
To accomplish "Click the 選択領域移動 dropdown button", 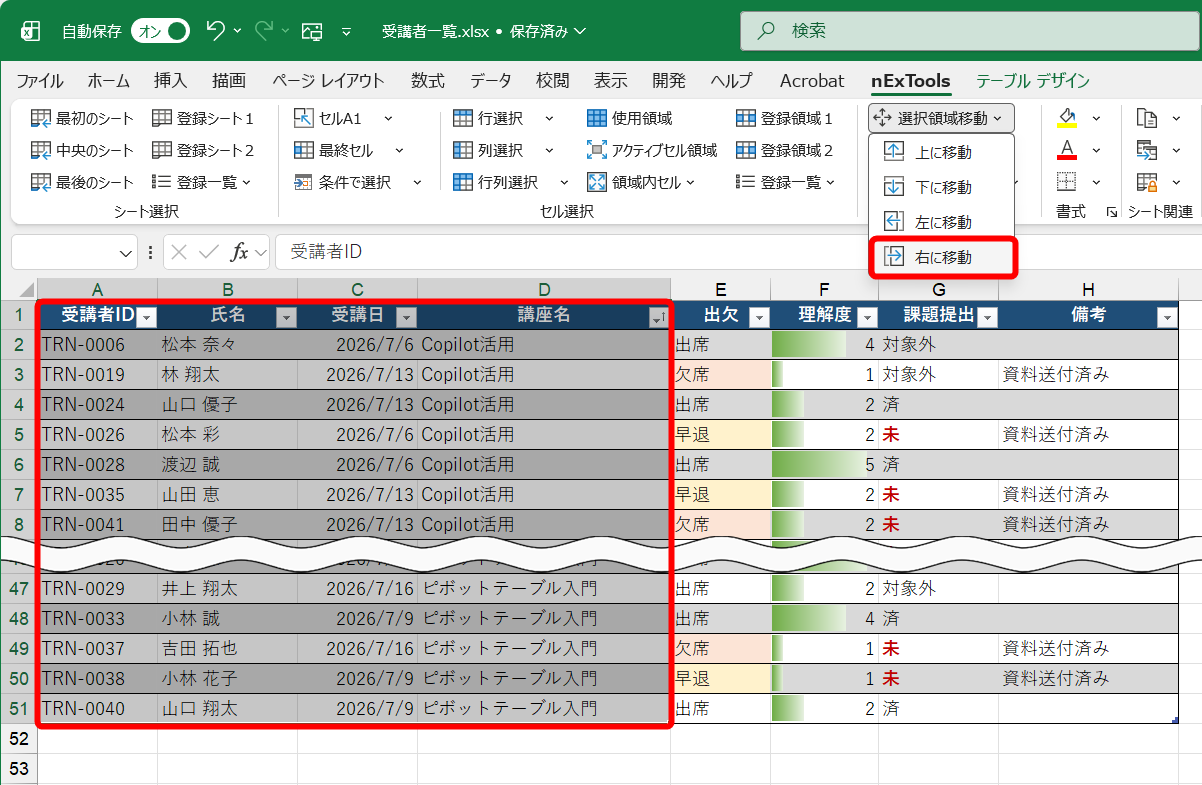I will [941, 118].
